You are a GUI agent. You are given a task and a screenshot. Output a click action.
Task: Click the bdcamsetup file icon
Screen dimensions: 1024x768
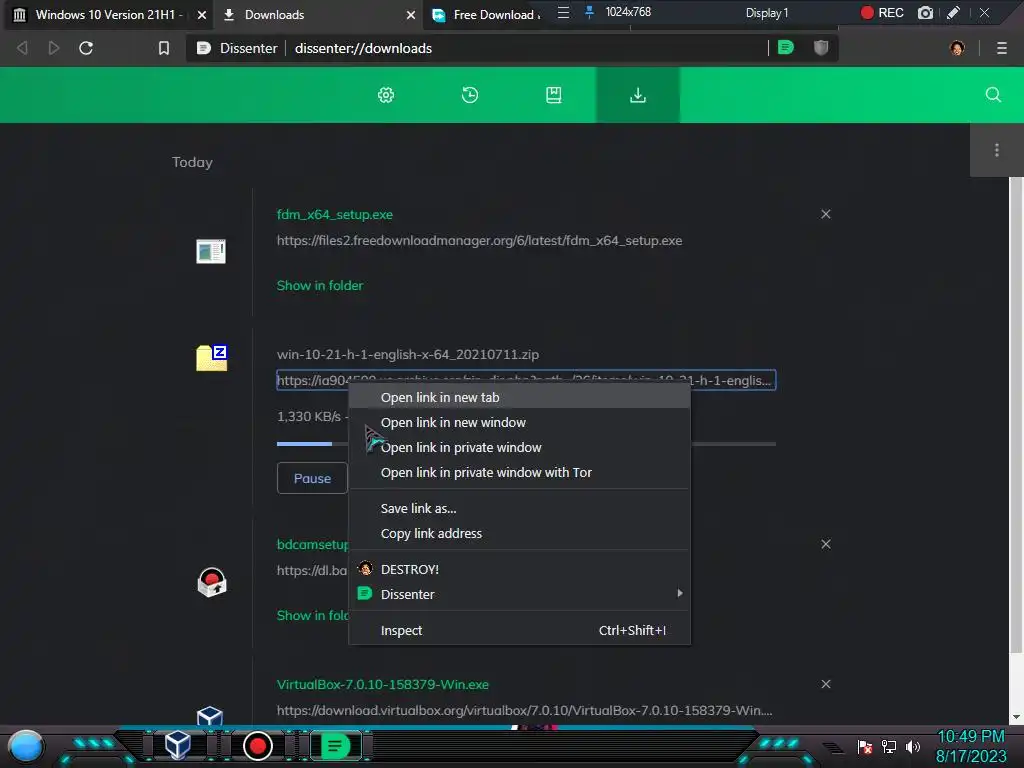(x=212, y=582)
